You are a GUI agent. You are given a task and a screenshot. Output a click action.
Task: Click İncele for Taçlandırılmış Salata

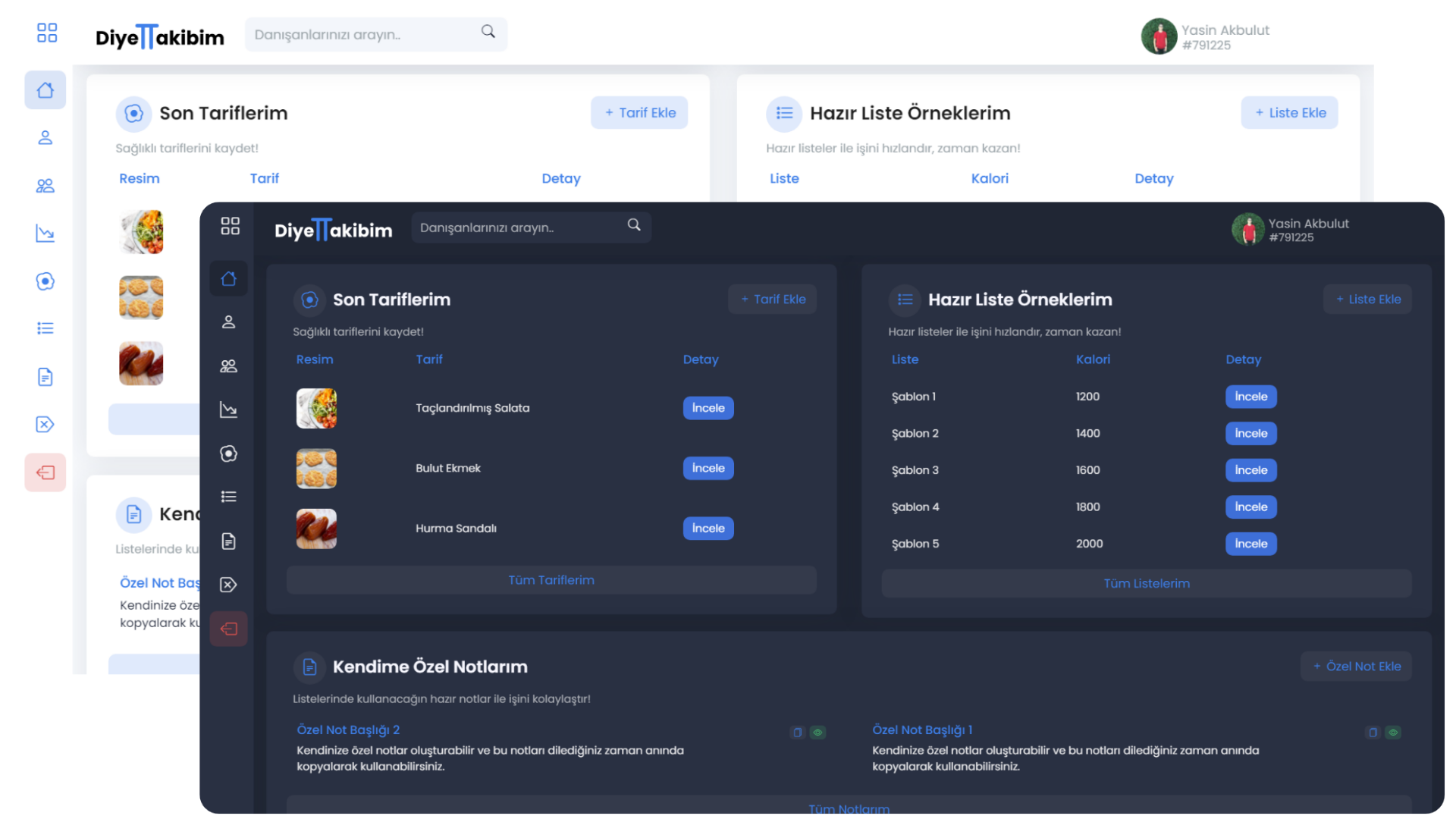coord(708,408)
